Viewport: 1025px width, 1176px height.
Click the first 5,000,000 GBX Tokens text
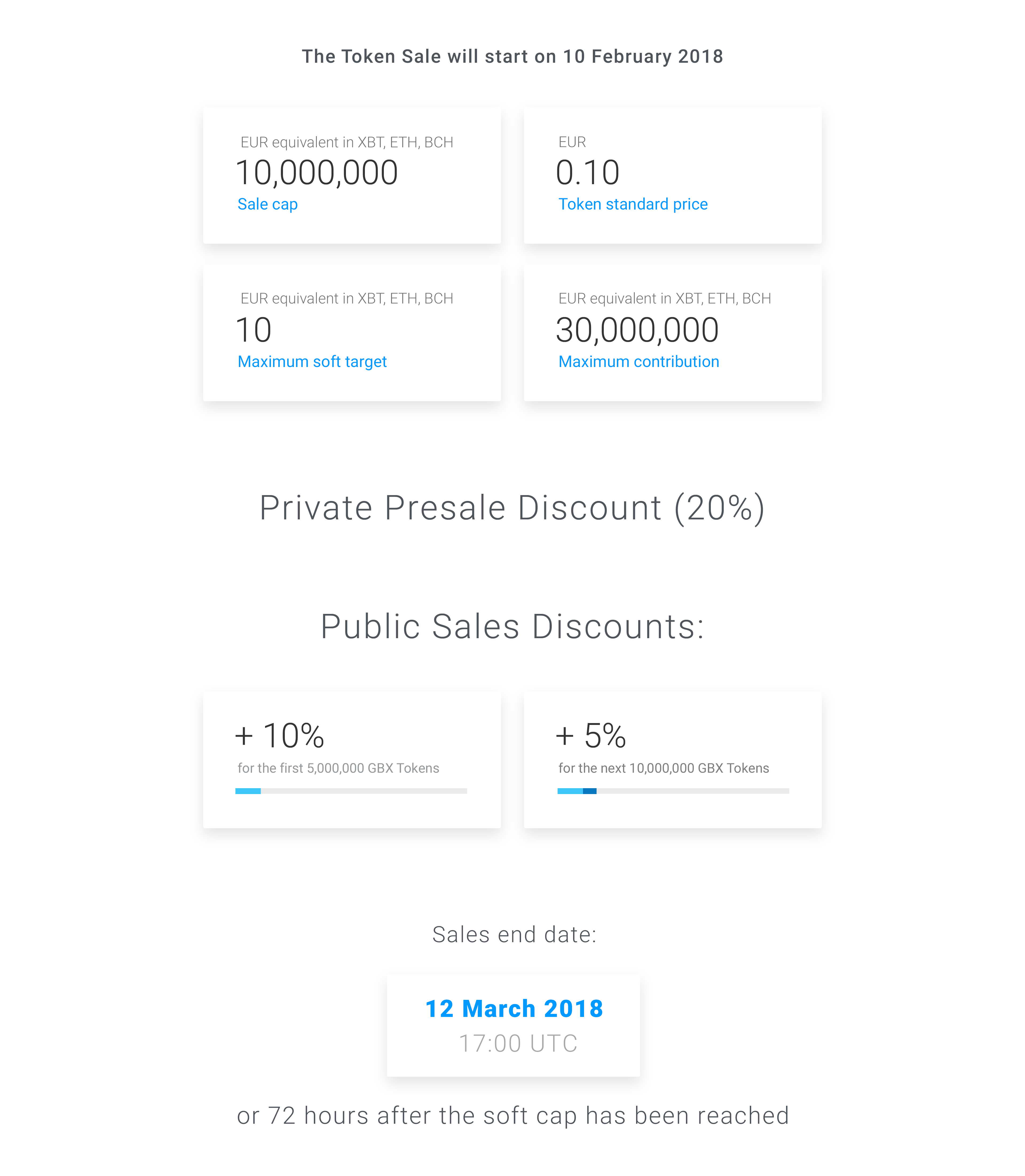click(338, 768)
